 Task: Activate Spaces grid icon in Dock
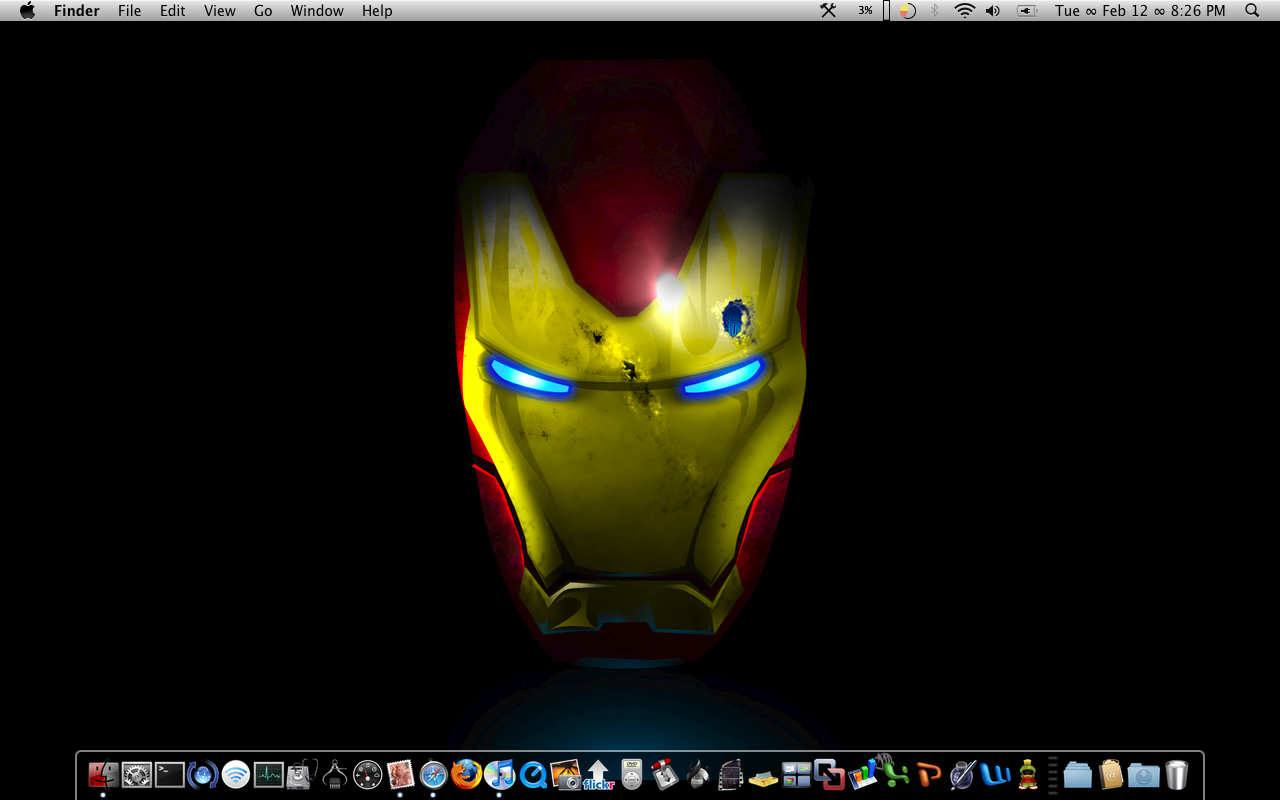pos(796,774)
